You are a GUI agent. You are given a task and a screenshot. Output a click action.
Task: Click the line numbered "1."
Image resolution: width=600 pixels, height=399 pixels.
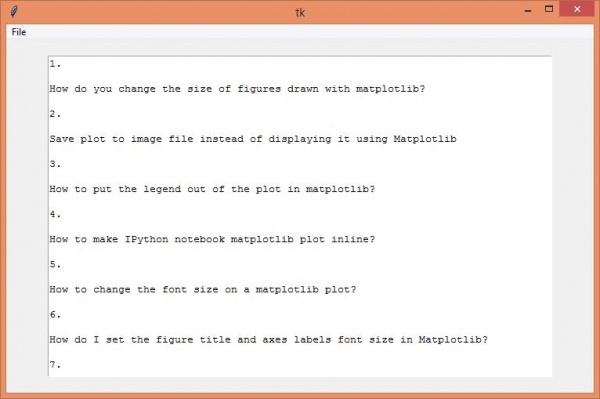[x=55, y=64]
